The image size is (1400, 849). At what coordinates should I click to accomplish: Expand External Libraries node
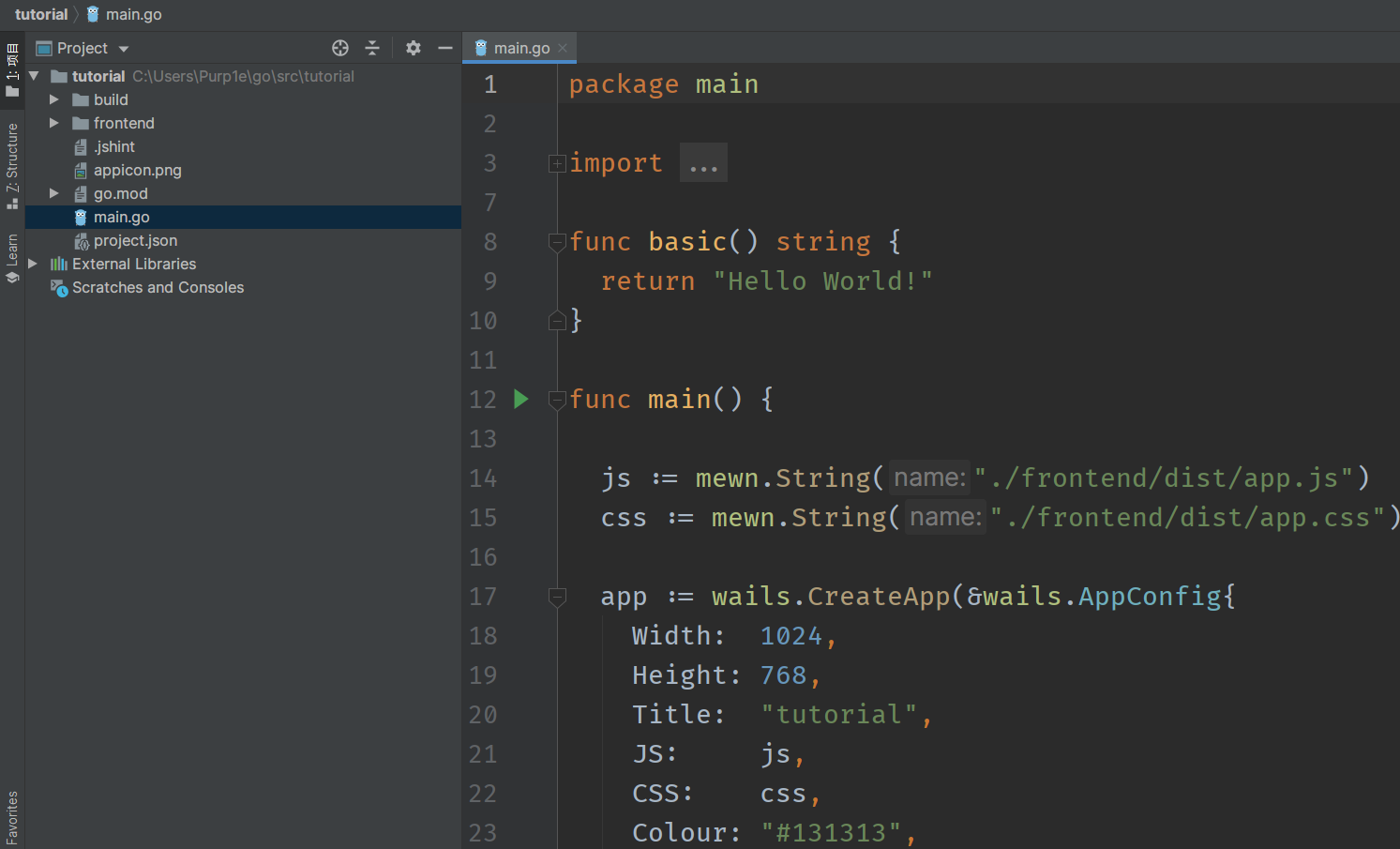point(33,264)
